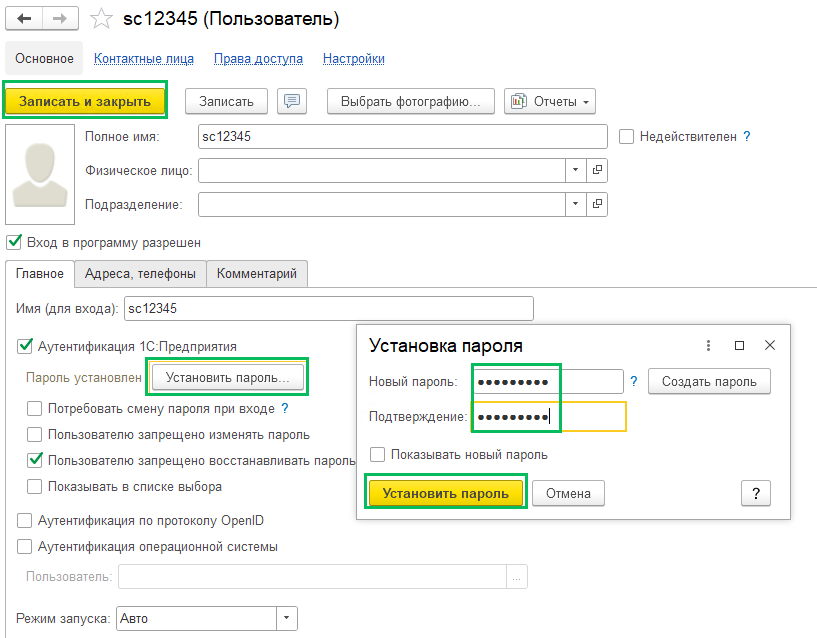Click the forward navigation arrow
Image resolution: width=817 pixels, height=638 pixels.
point(59,19)
